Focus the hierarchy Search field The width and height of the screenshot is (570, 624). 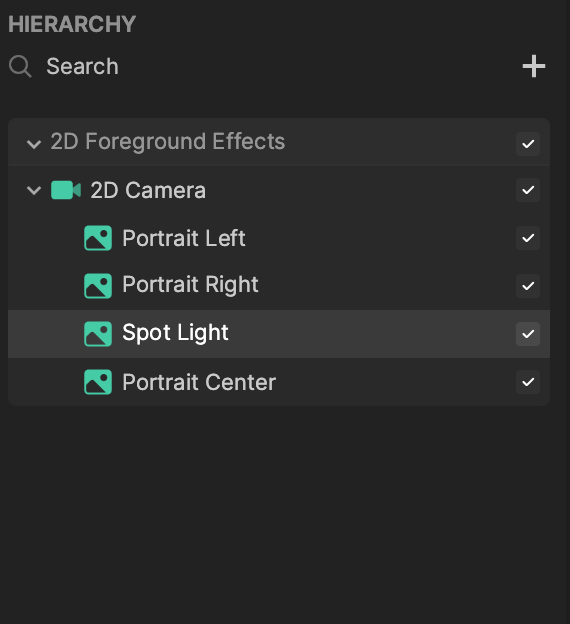pyautogui.click(x=239, y=66)
